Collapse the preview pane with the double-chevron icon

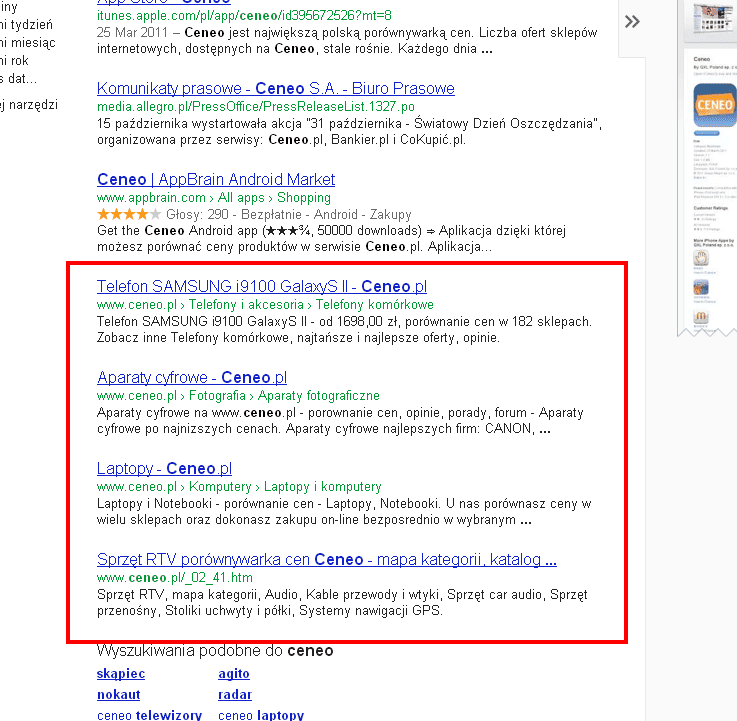632,22
